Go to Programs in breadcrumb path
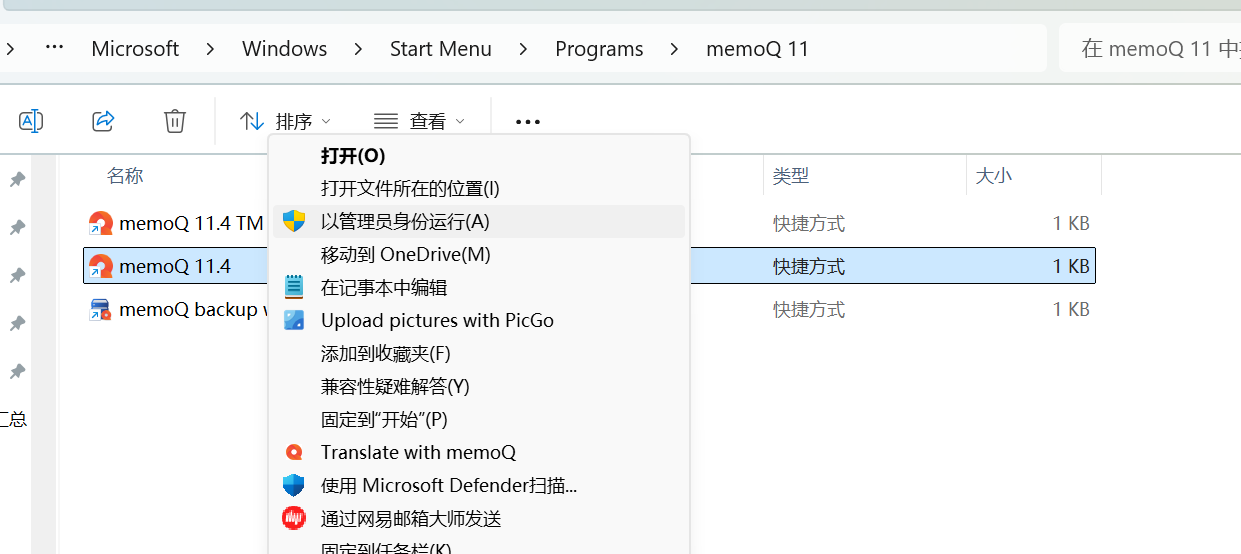The image size is (1241, 554). [599, 48]
